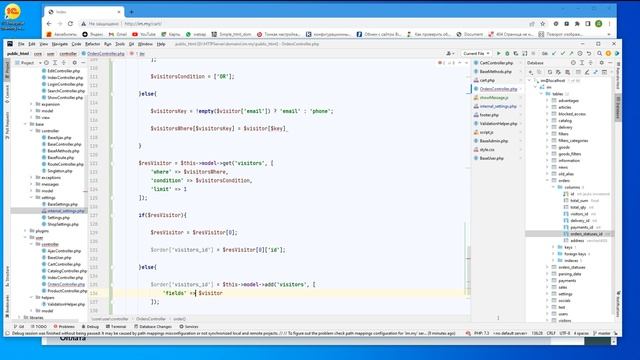Select orders_statuses_id column in Database

click(586, 234)
